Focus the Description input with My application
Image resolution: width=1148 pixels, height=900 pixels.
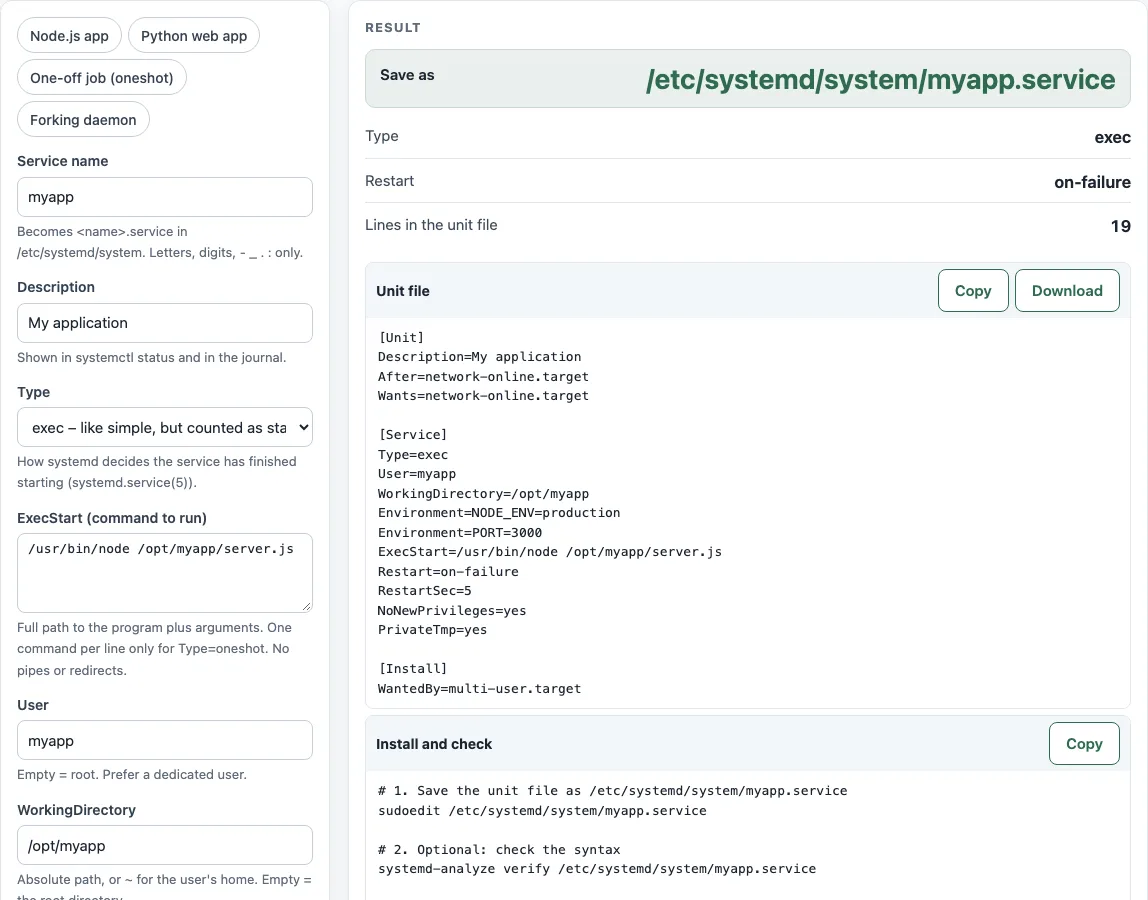pyautogui.click(x=165, y=323)
